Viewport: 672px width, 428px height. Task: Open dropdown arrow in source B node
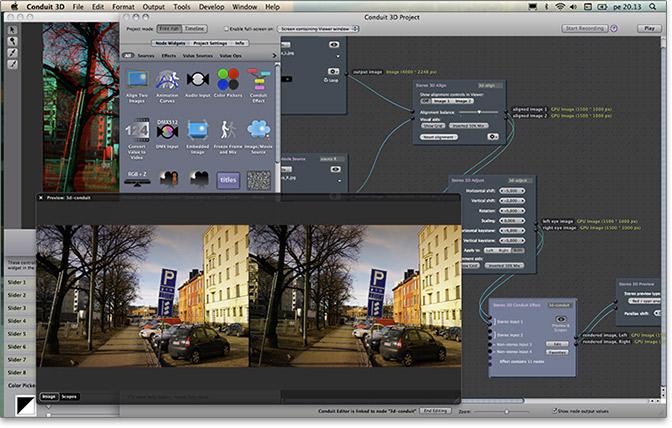coord(339,181)
